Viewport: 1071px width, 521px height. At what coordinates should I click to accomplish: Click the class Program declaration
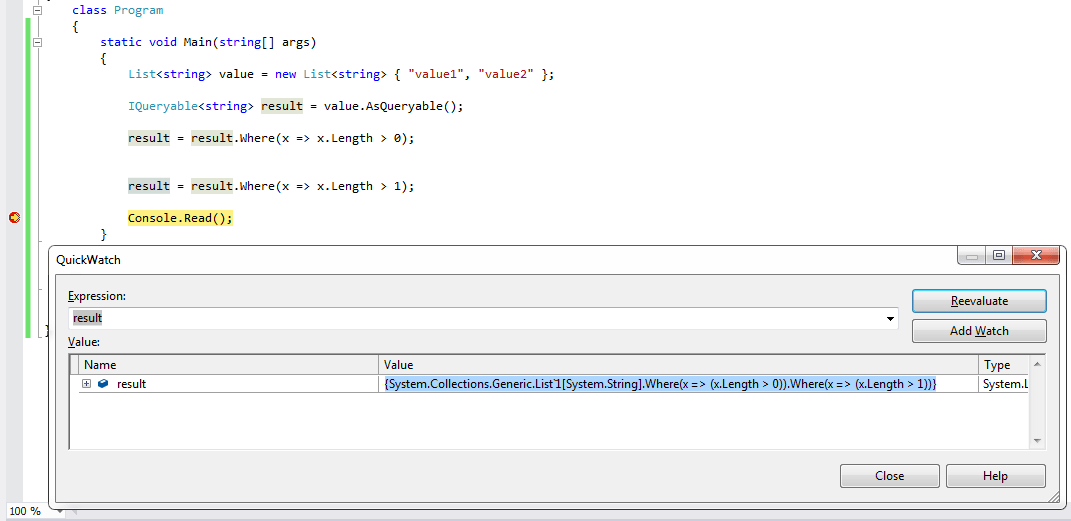pos(117,10)
